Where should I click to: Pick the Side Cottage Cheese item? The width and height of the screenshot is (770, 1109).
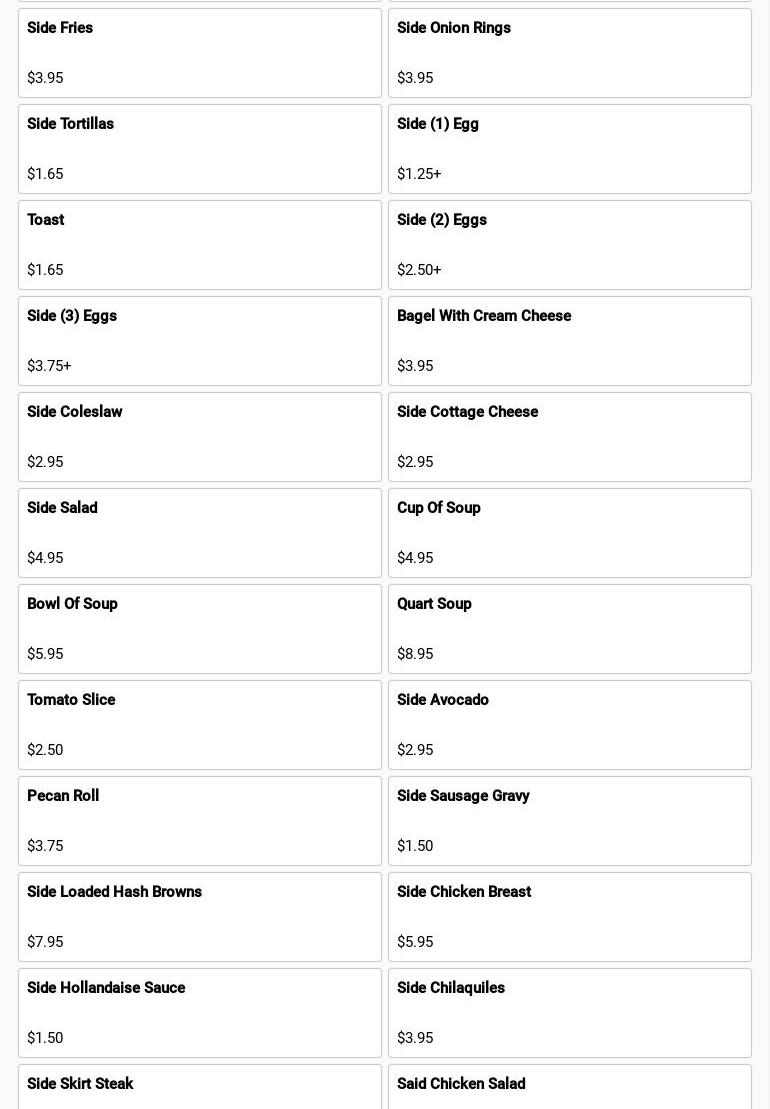(x=569, y=437)
